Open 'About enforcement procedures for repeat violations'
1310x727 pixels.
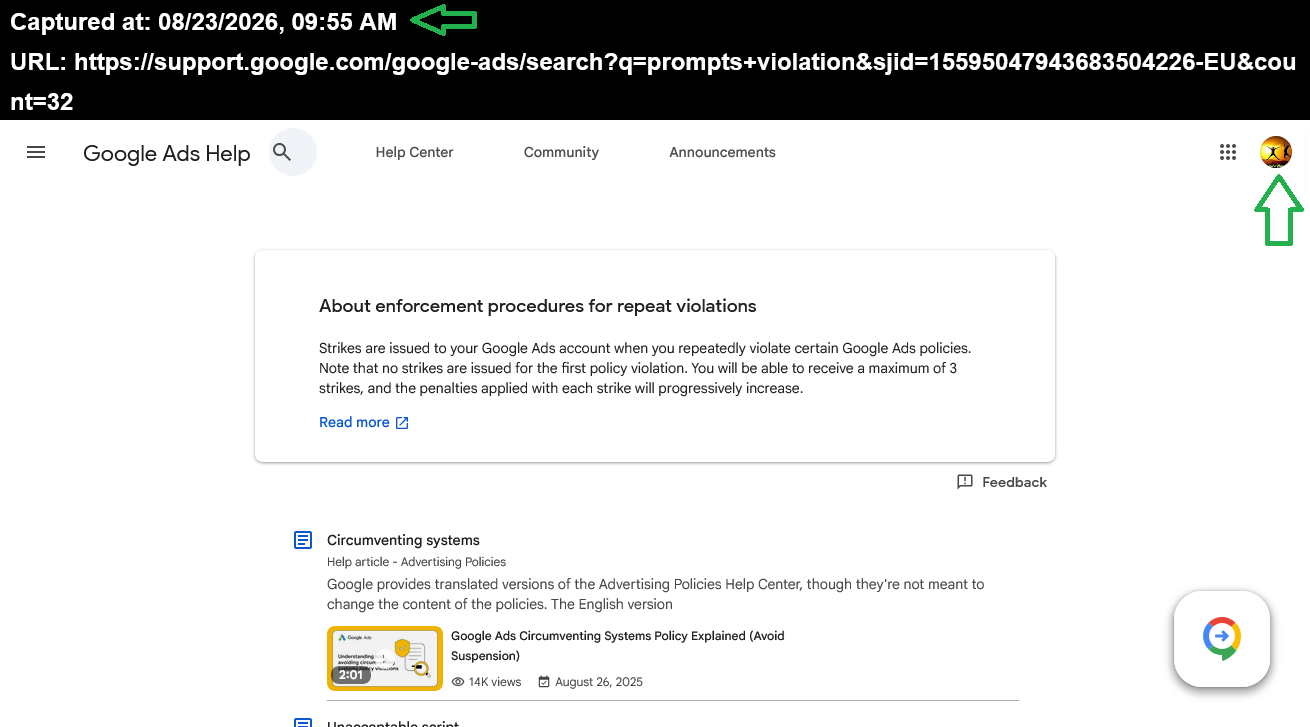point(537,306)
